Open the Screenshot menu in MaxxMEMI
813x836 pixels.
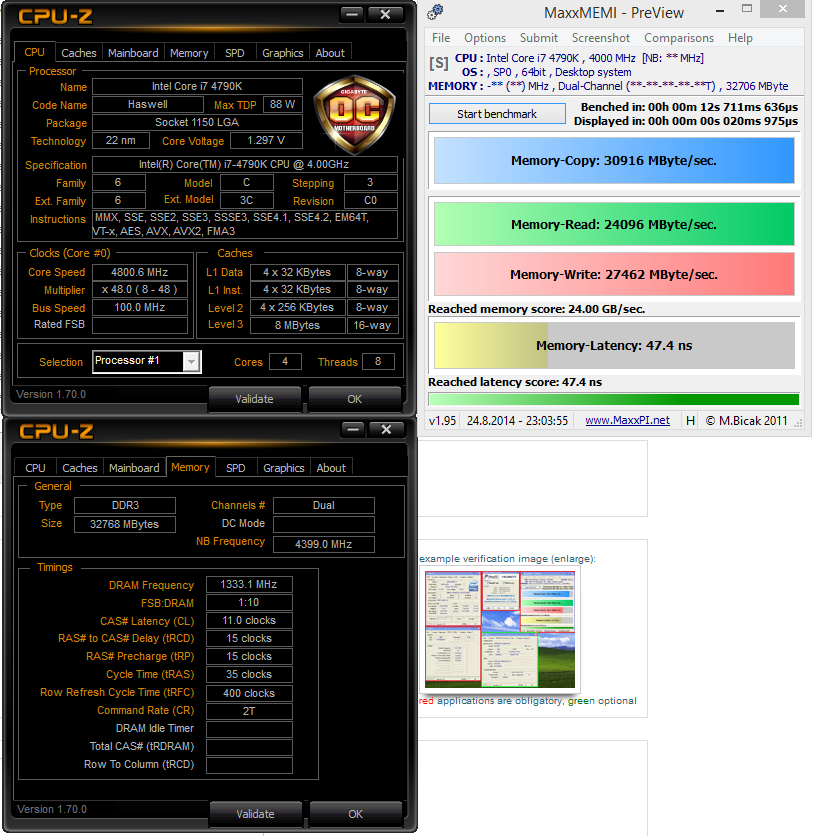pyautogui.click(x=601, y=38)
